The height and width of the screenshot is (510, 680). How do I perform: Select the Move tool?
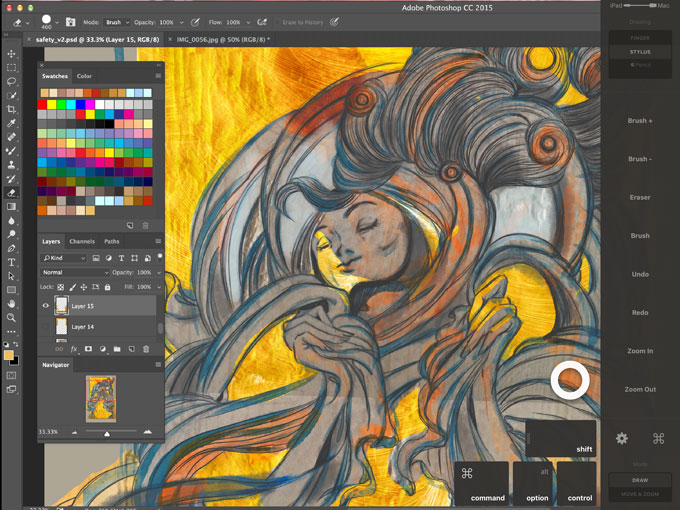12,54
